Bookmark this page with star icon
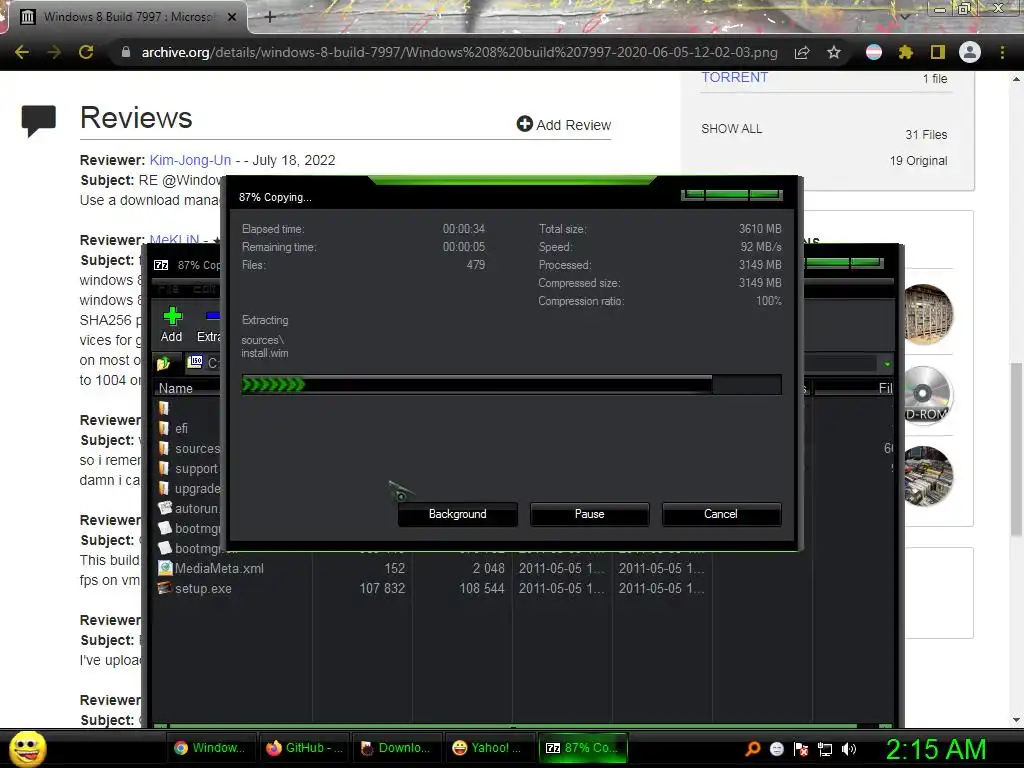 [833, 52]
